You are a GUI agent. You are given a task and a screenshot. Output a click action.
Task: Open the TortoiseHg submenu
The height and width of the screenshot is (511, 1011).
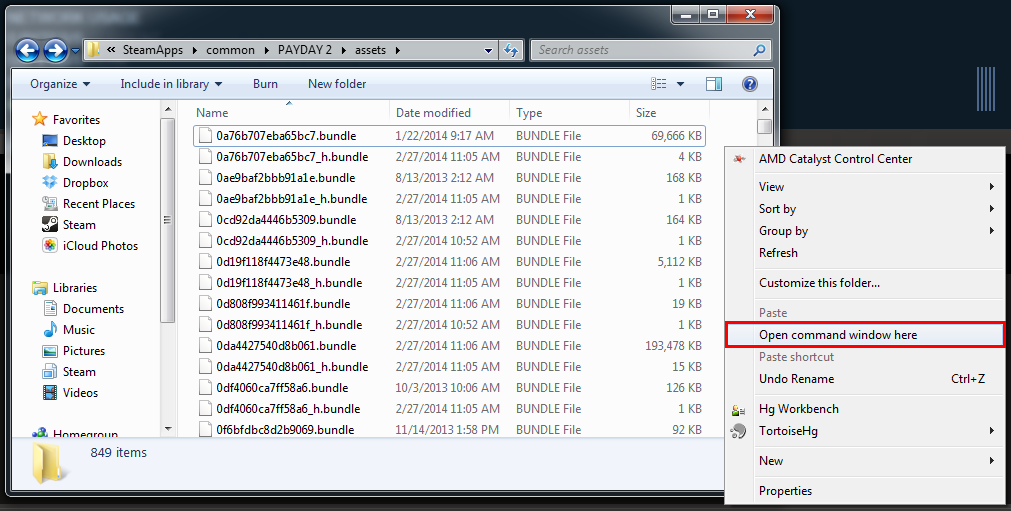tap(865, 431)
